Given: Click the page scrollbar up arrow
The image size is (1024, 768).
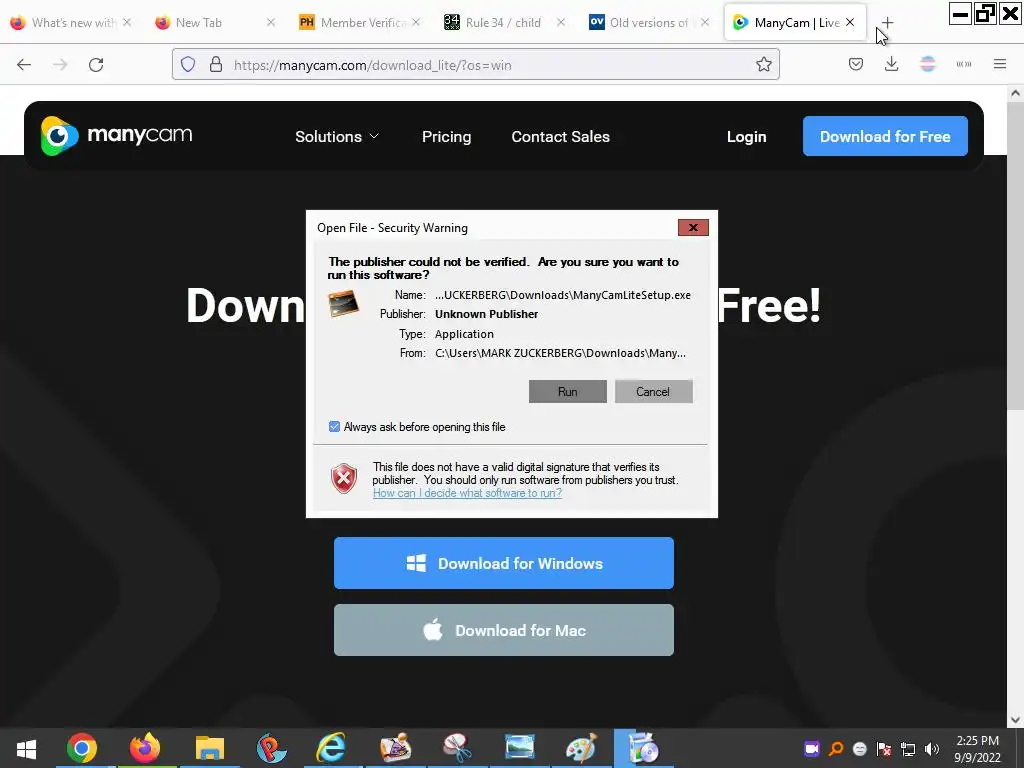Looking at the screenshot, I should pyautogui.click(x=1015, y=93).
